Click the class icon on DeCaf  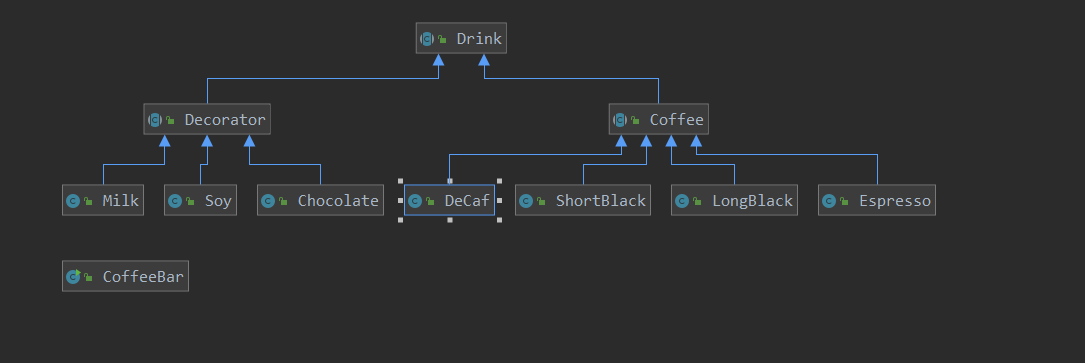coord(415,201)
